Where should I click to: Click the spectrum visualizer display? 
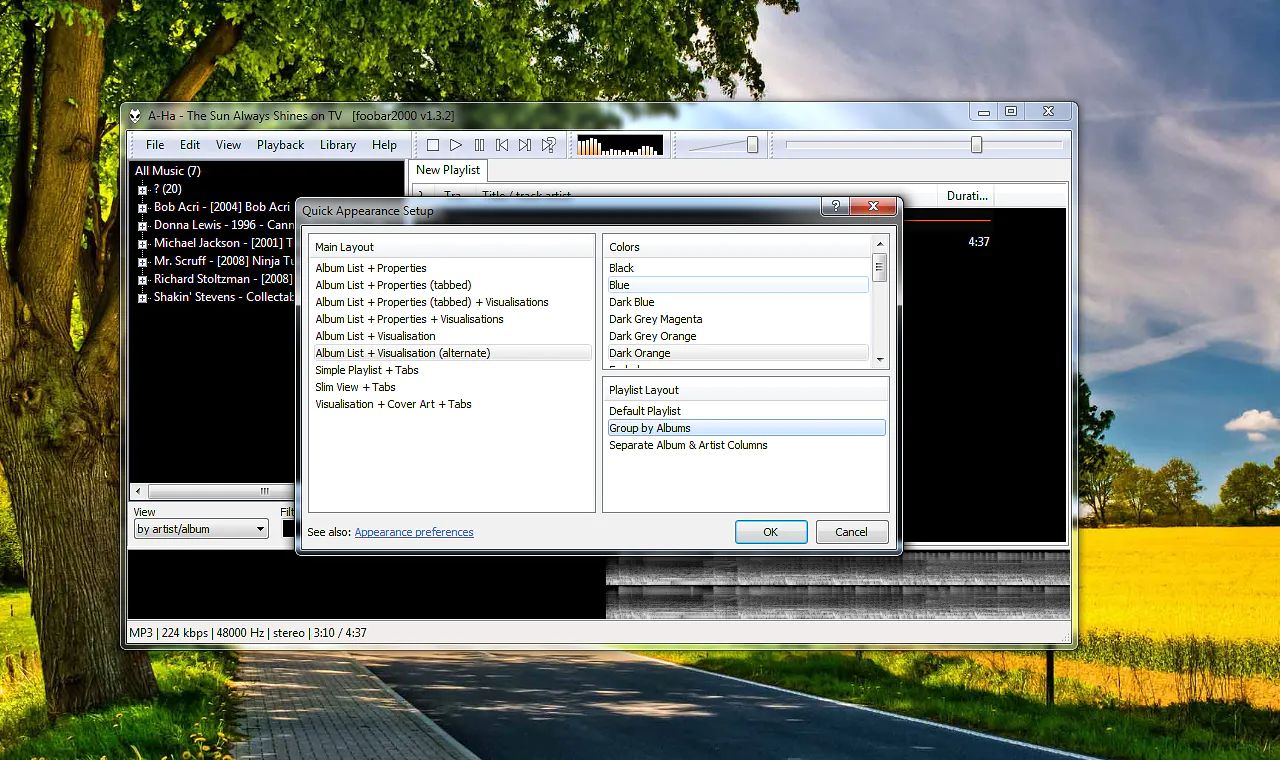(618, 144)
